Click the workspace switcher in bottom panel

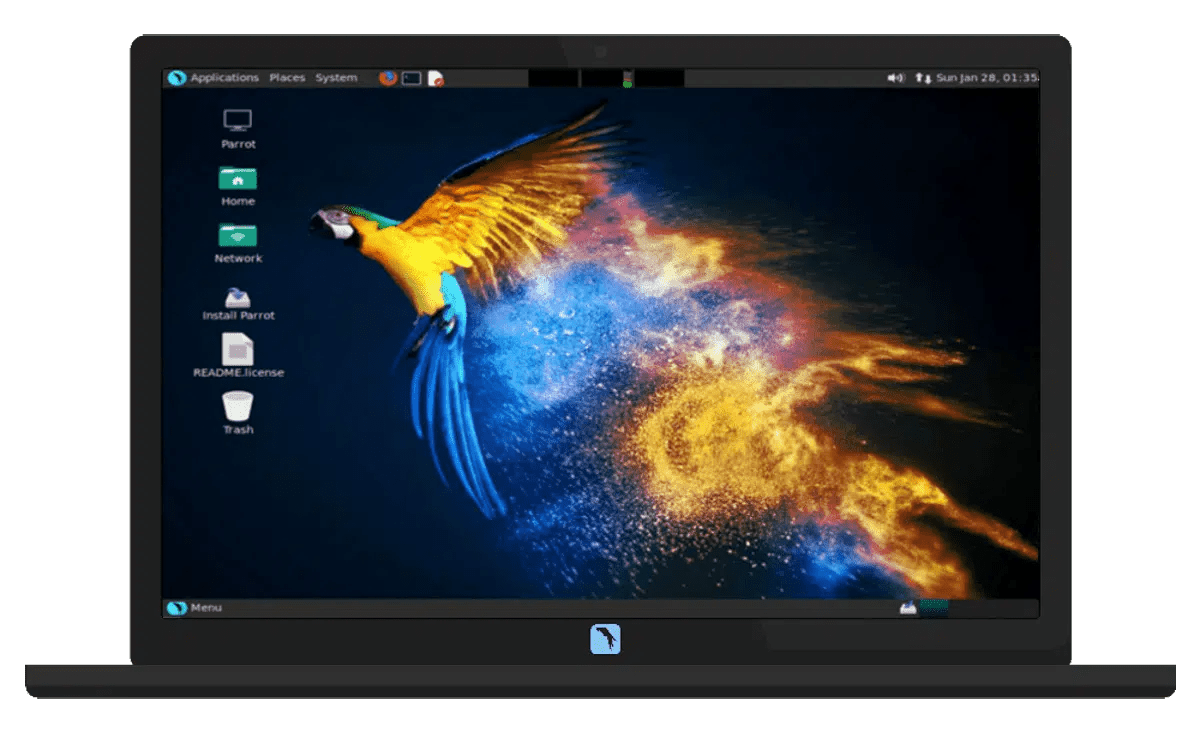(935, 608)
